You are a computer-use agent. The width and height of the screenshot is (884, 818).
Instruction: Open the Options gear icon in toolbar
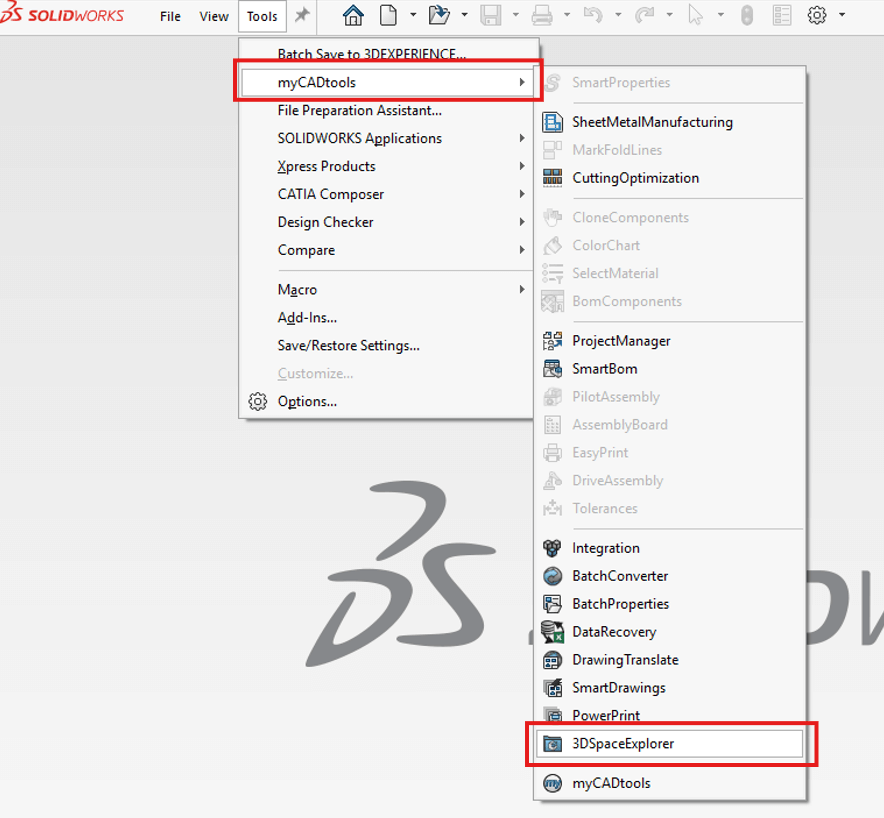click(817, 15)
